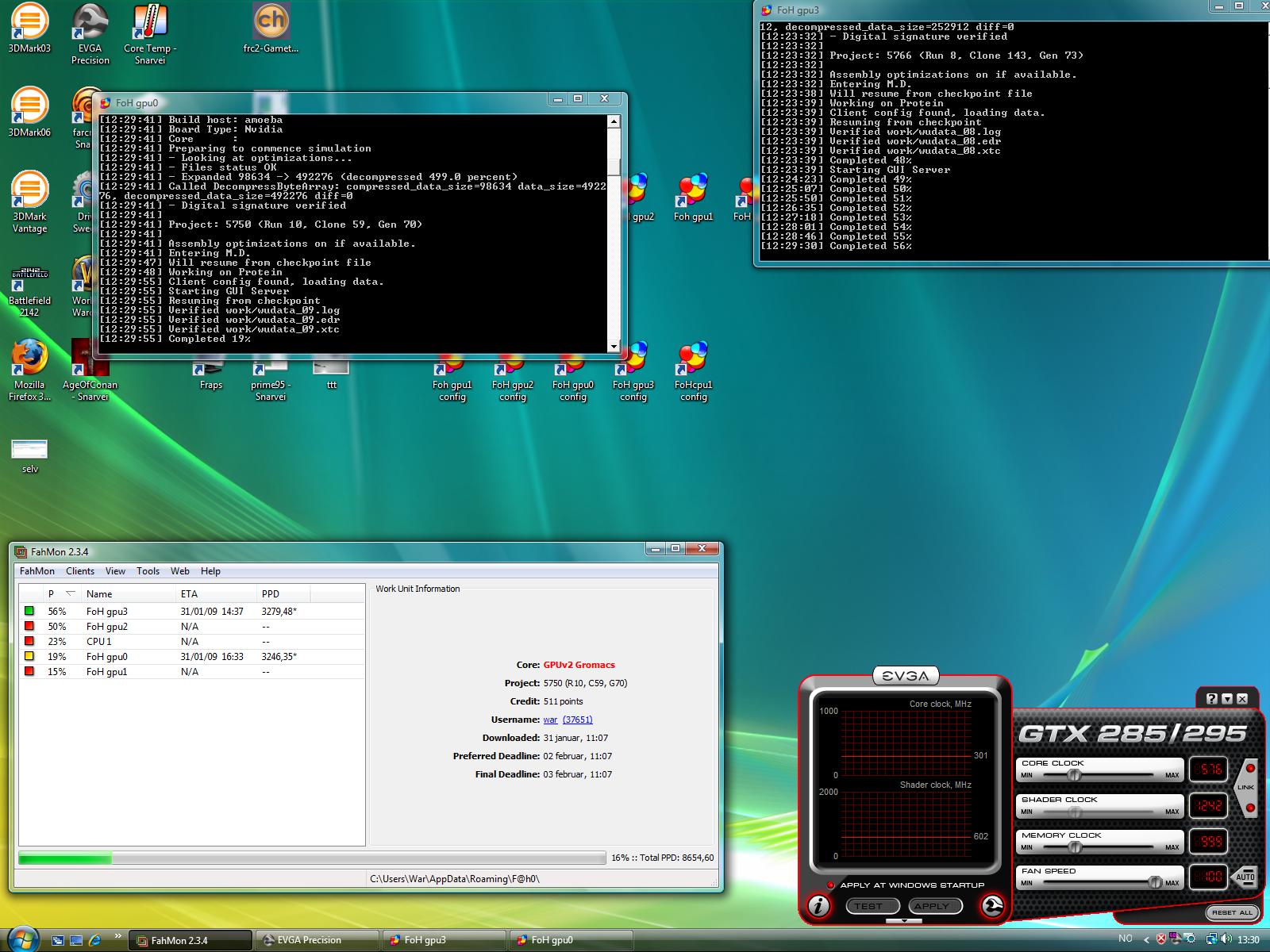
Task: Open the frc2-Gamet desktop icon
Action: pos(271,29)
